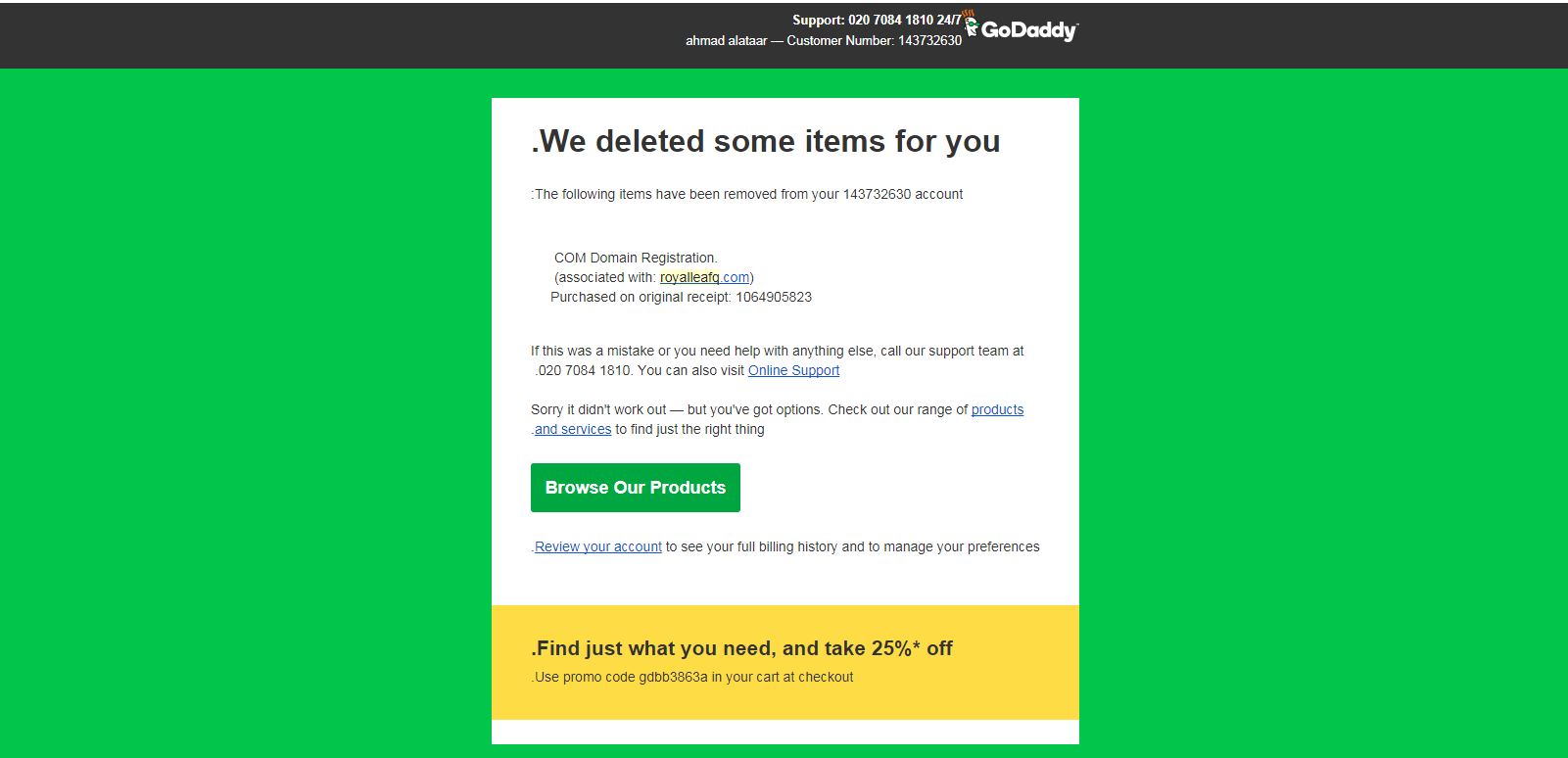The image size is (1568, 758).
Task: Click the support phone number in the header
Action: pyautogui.click(x=889, y=20)
